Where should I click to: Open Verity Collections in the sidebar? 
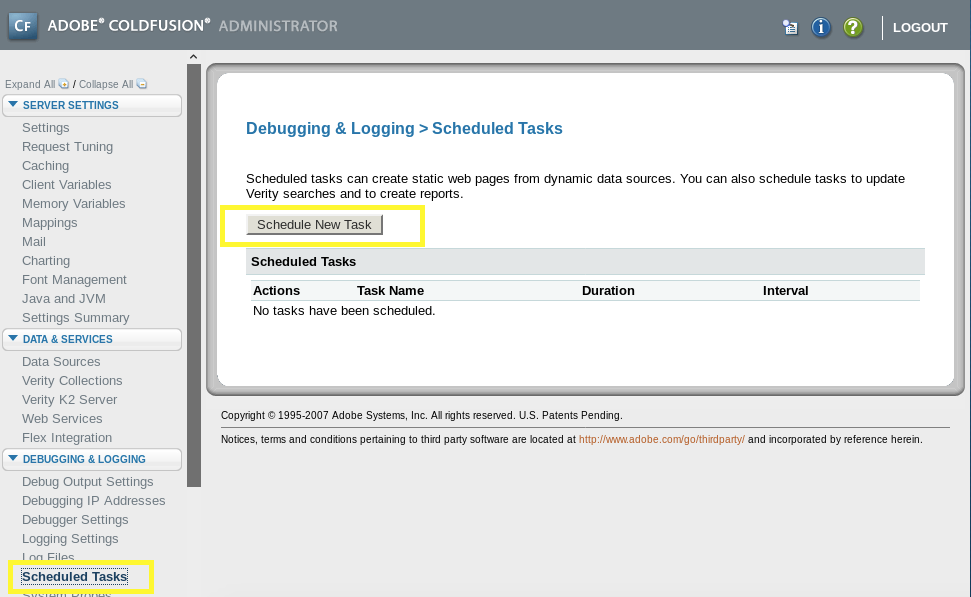pos(72,381)
